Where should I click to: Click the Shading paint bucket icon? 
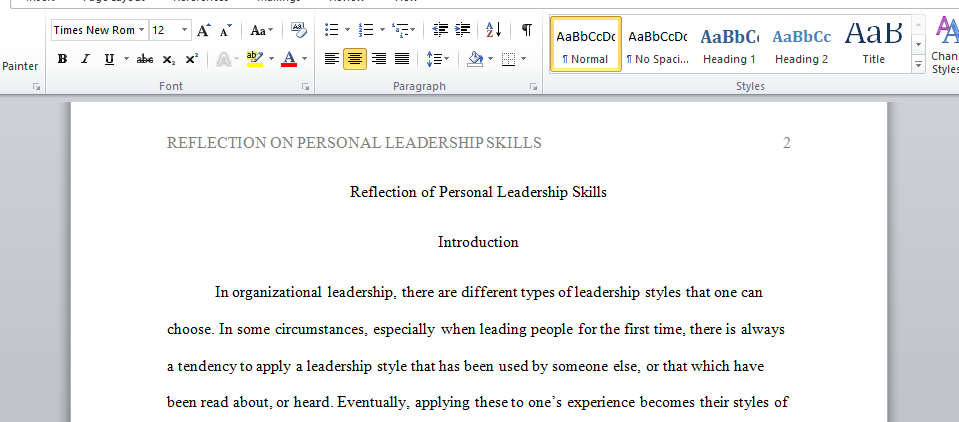[x=475, y=59]
